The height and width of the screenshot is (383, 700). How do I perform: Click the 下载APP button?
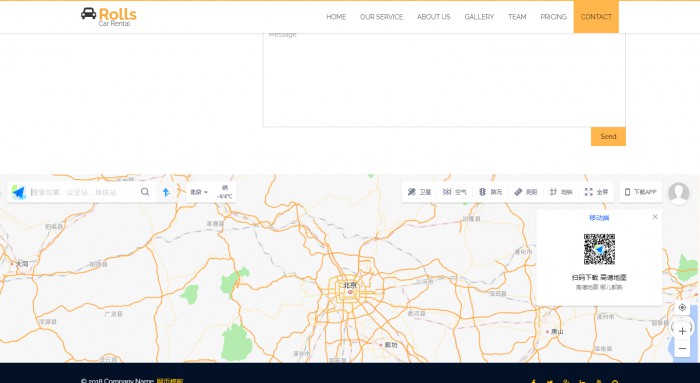pos(640,192)
